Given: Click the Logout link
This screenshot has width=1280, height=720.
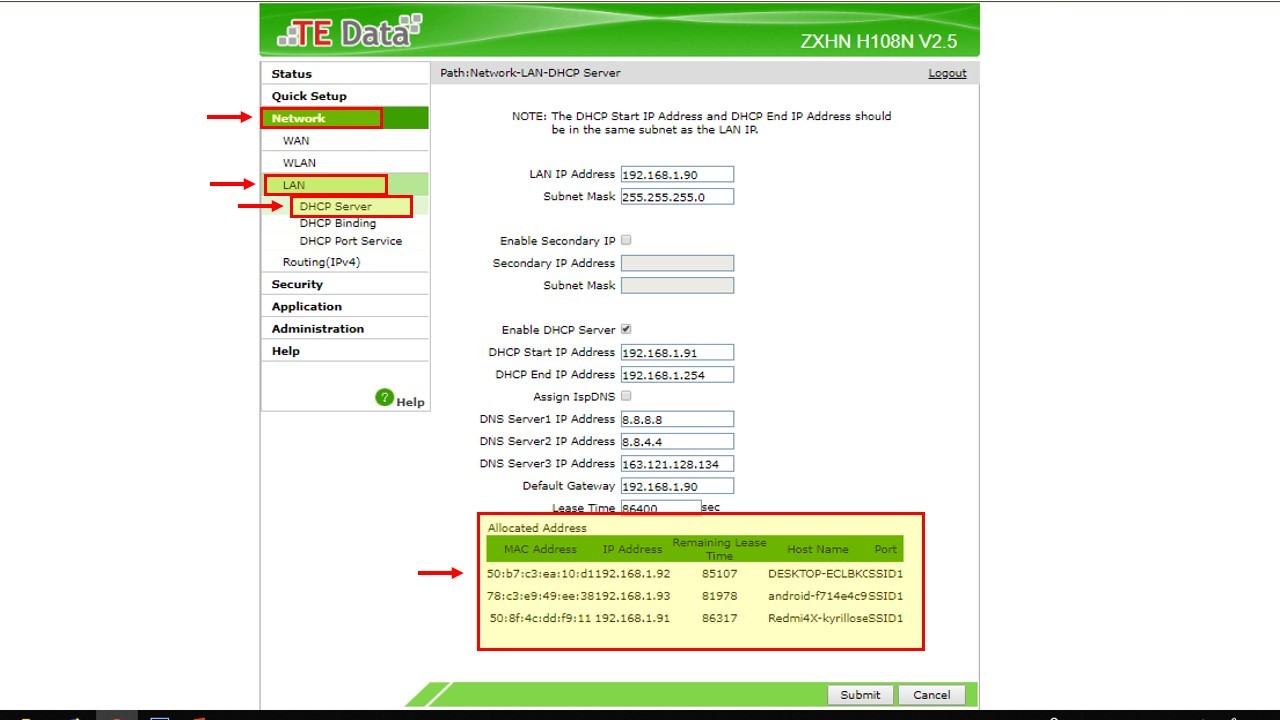Looking at the screenshot, I should 947,73.
